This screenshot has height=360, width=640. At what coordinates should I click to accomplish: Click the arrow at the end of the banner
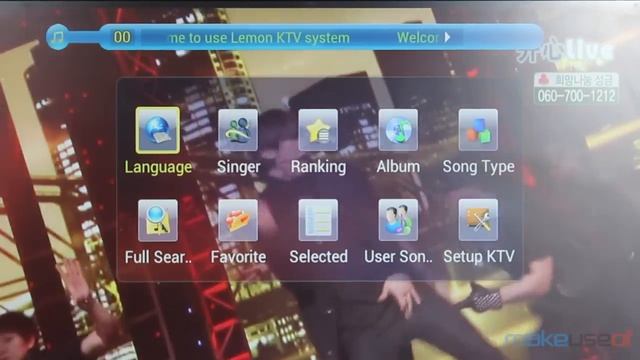click(x=448, y=37)
